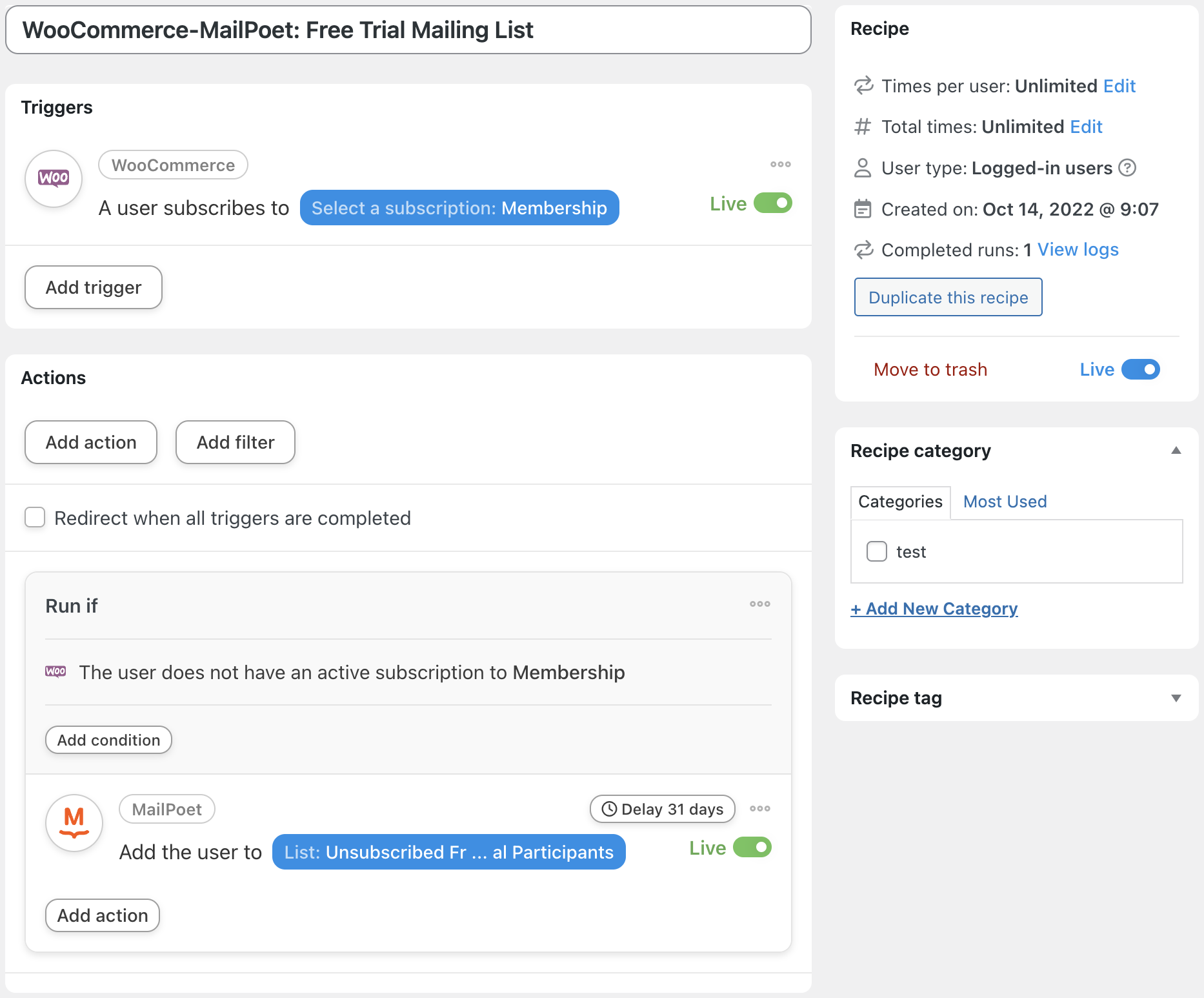
Task: Click the Created on Oct 14, 2022 text
Action: click(x=1019, y=209)
